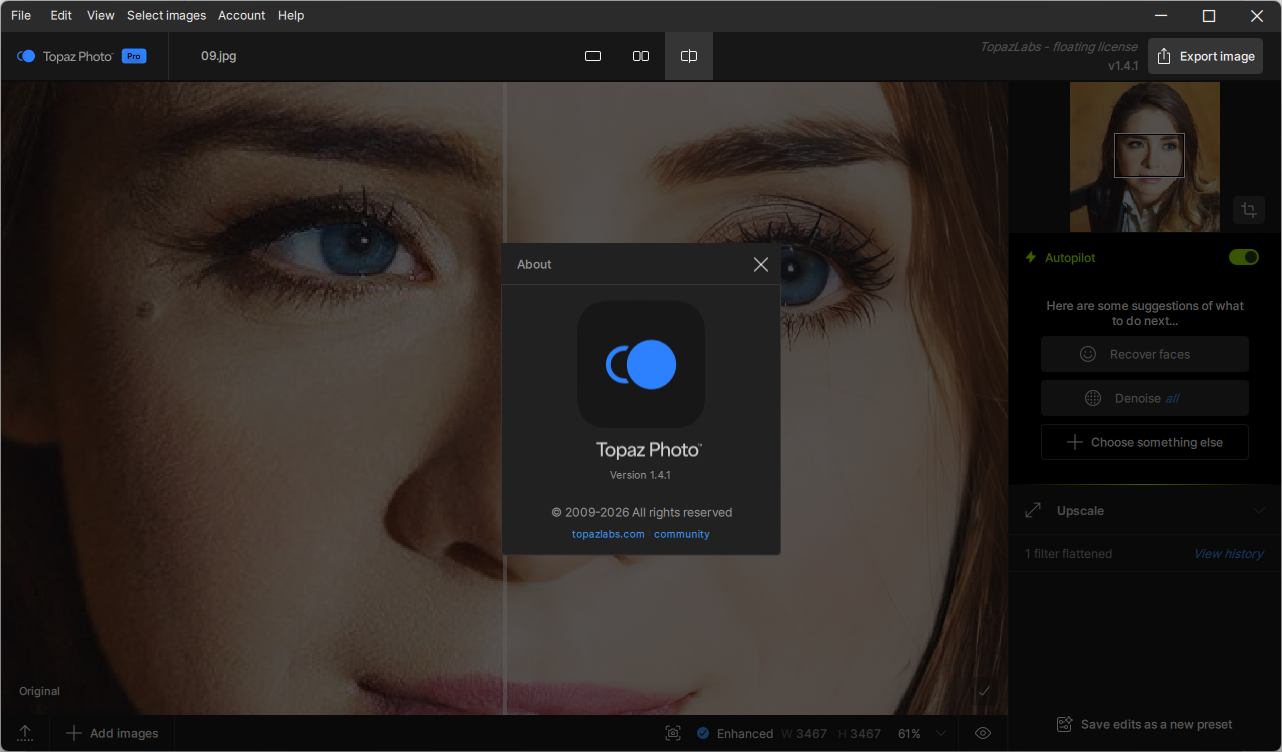Click the 'Here are some suggestions' text
The height and width of the screenshot is (752, 1282).
pyautogui.click(x=1145, y=313)
